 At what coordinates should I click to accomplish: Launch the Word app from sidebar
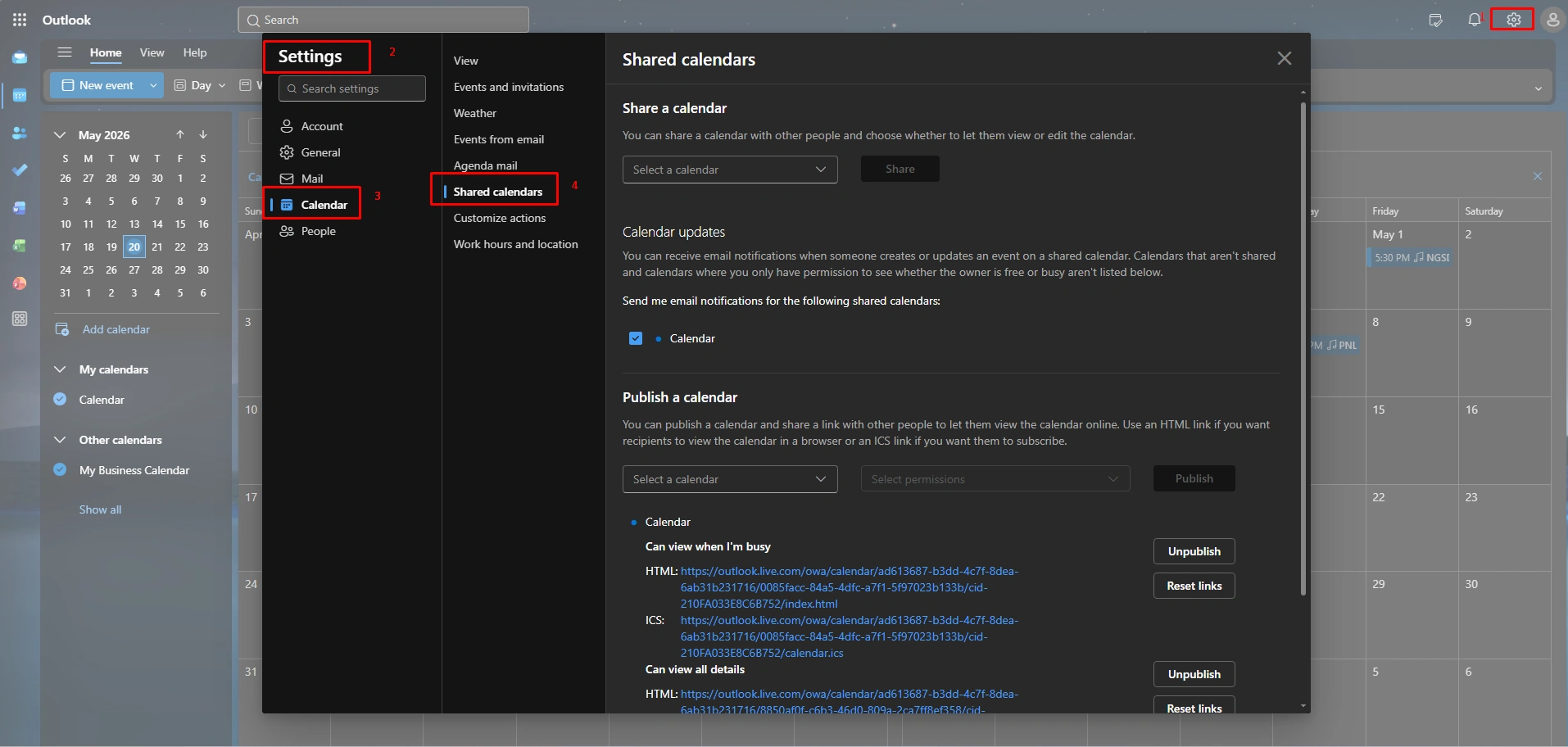(20, 208)
